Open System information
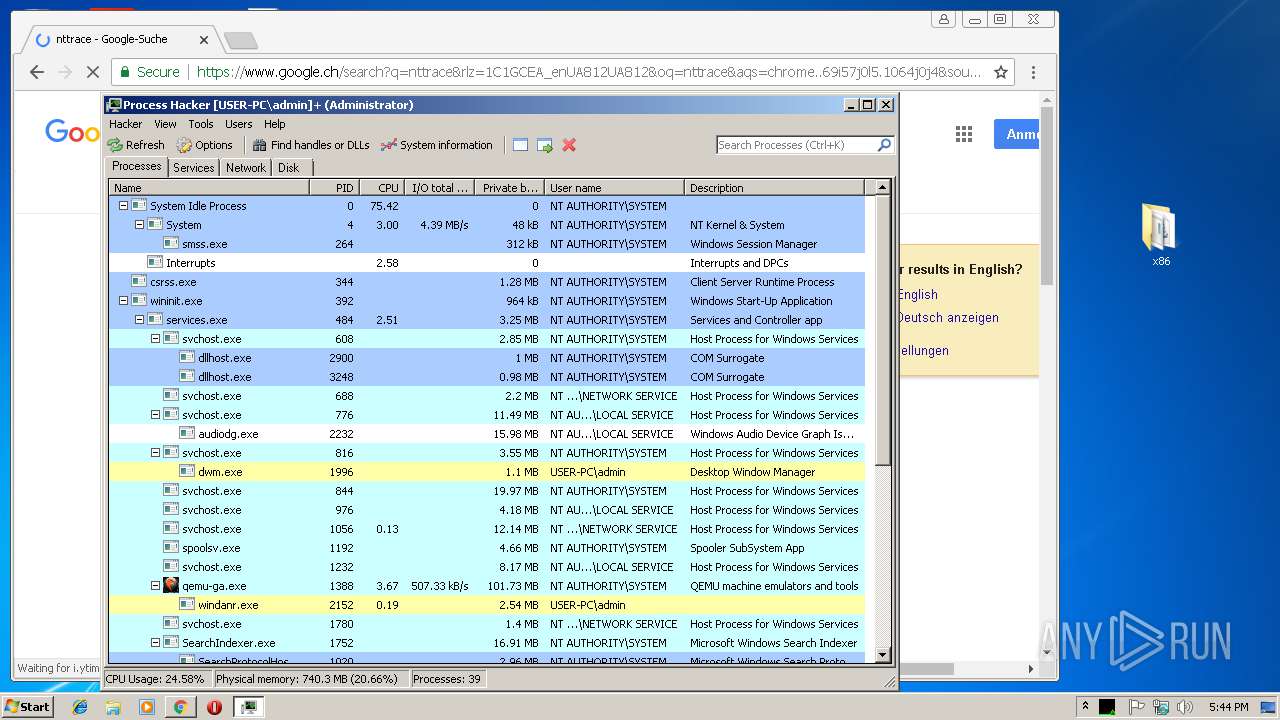Image resolution: width=1280 pixels, height=720 pixels. coord(437,145)
